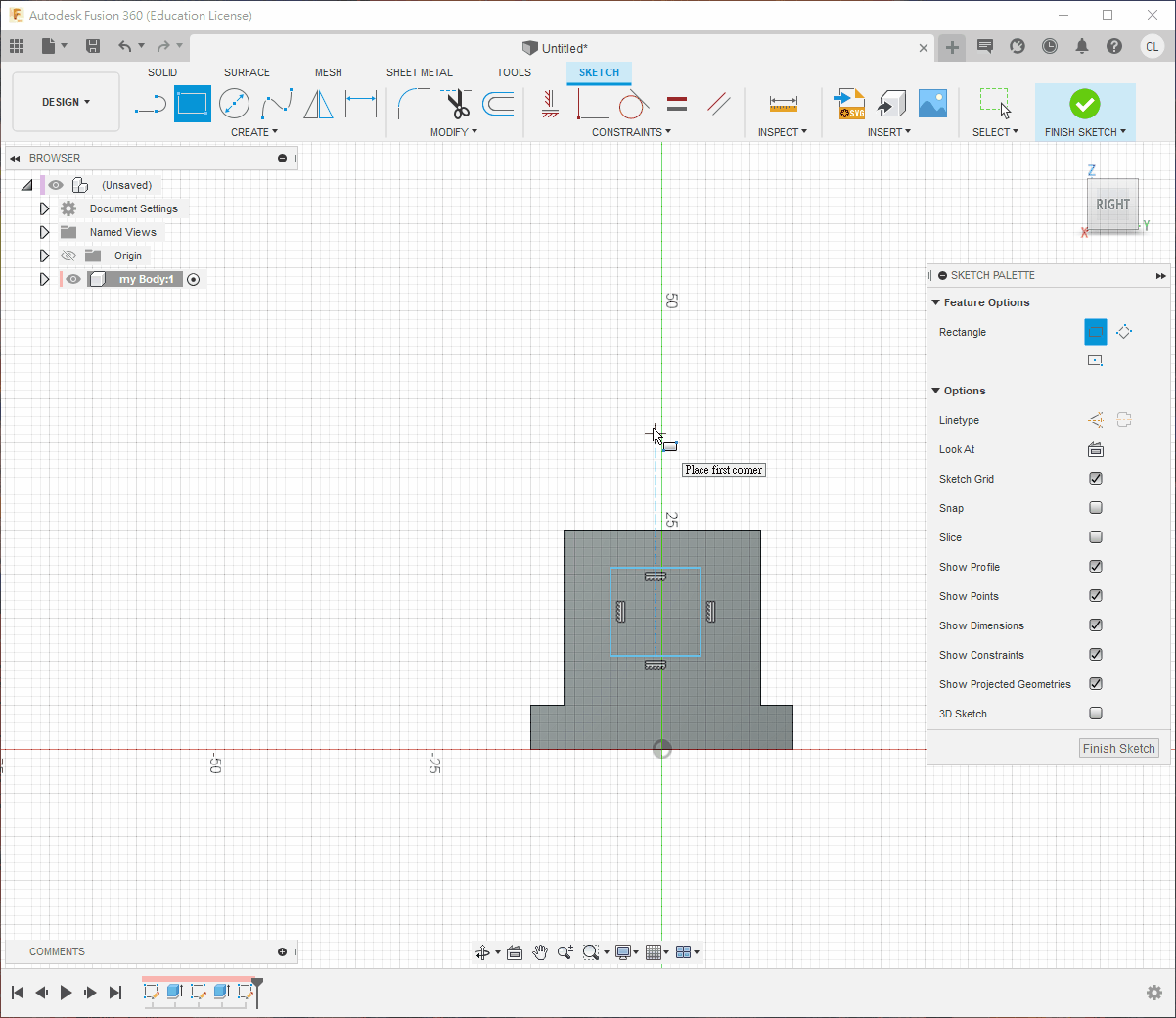
Task: Open the Measure inspect tool
Action: 783,103
